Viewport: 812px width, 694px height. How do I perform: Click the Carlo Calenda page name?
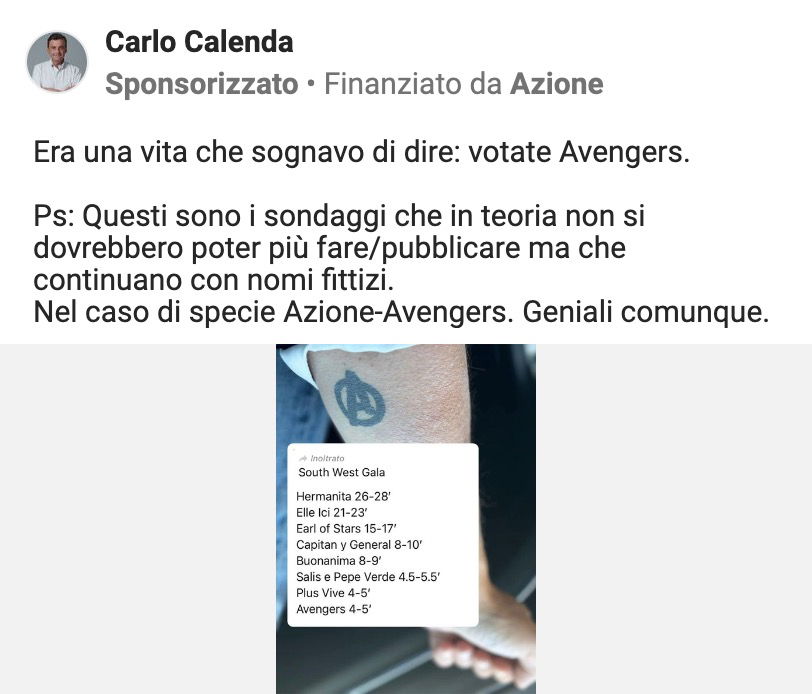tap(199, 42)
